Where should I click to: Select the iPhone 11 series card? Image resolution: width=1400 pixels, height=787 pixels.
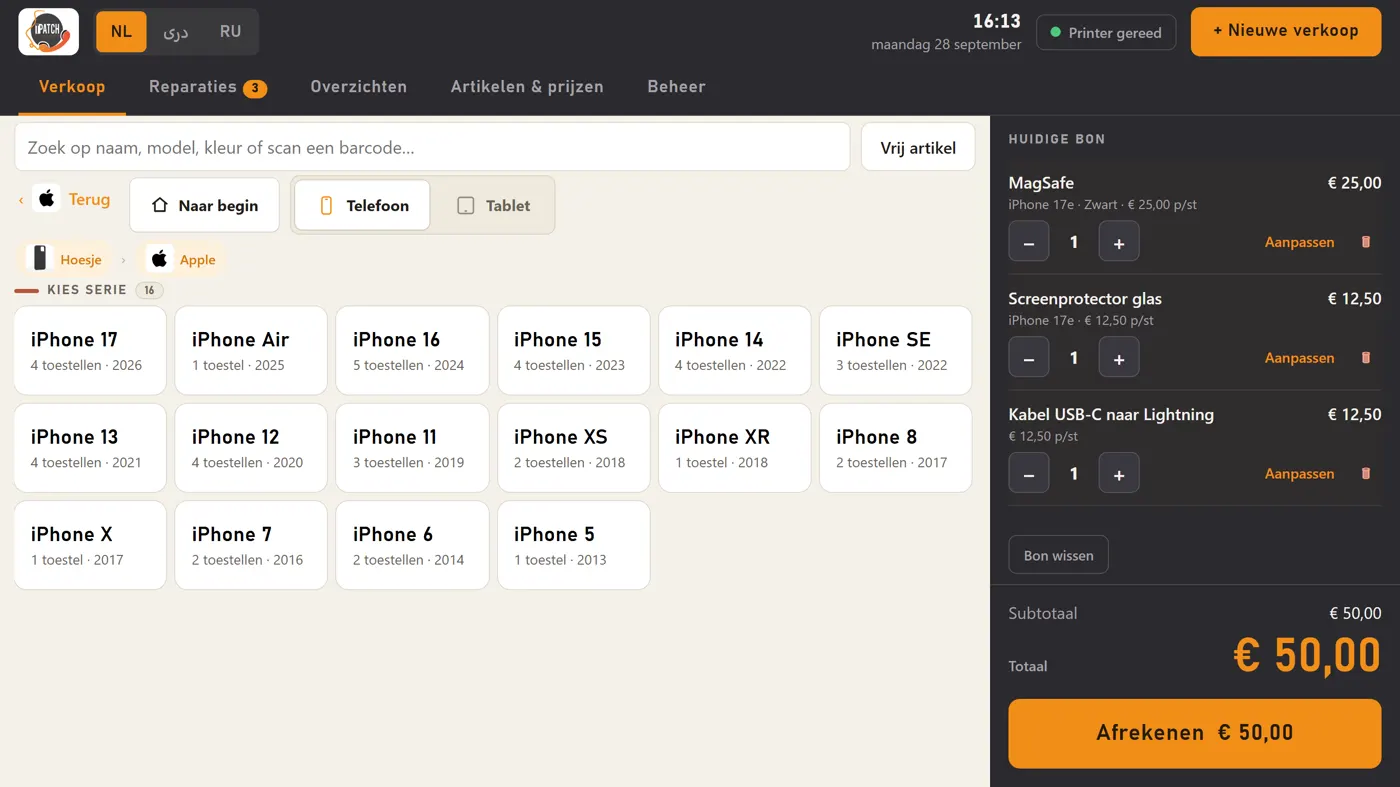click(x=412, y=448)
